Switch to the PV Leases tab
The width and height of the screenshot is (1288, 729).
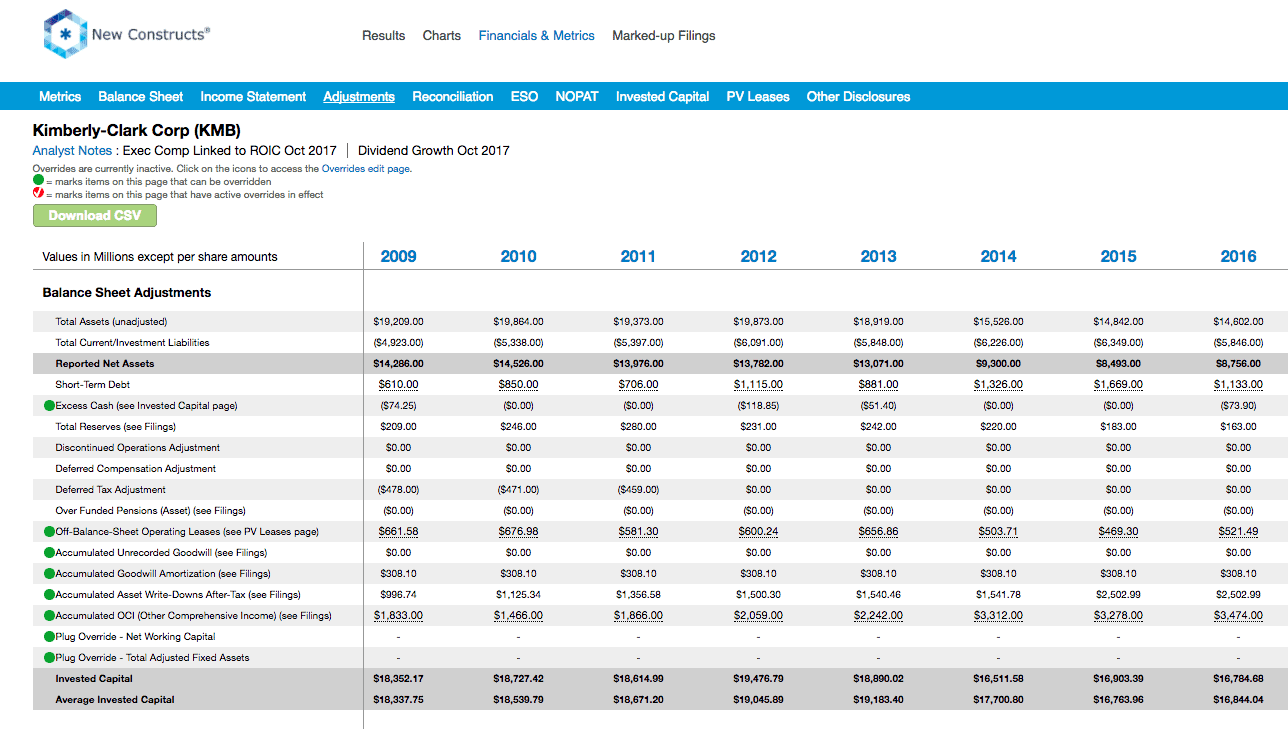point(758,97)
